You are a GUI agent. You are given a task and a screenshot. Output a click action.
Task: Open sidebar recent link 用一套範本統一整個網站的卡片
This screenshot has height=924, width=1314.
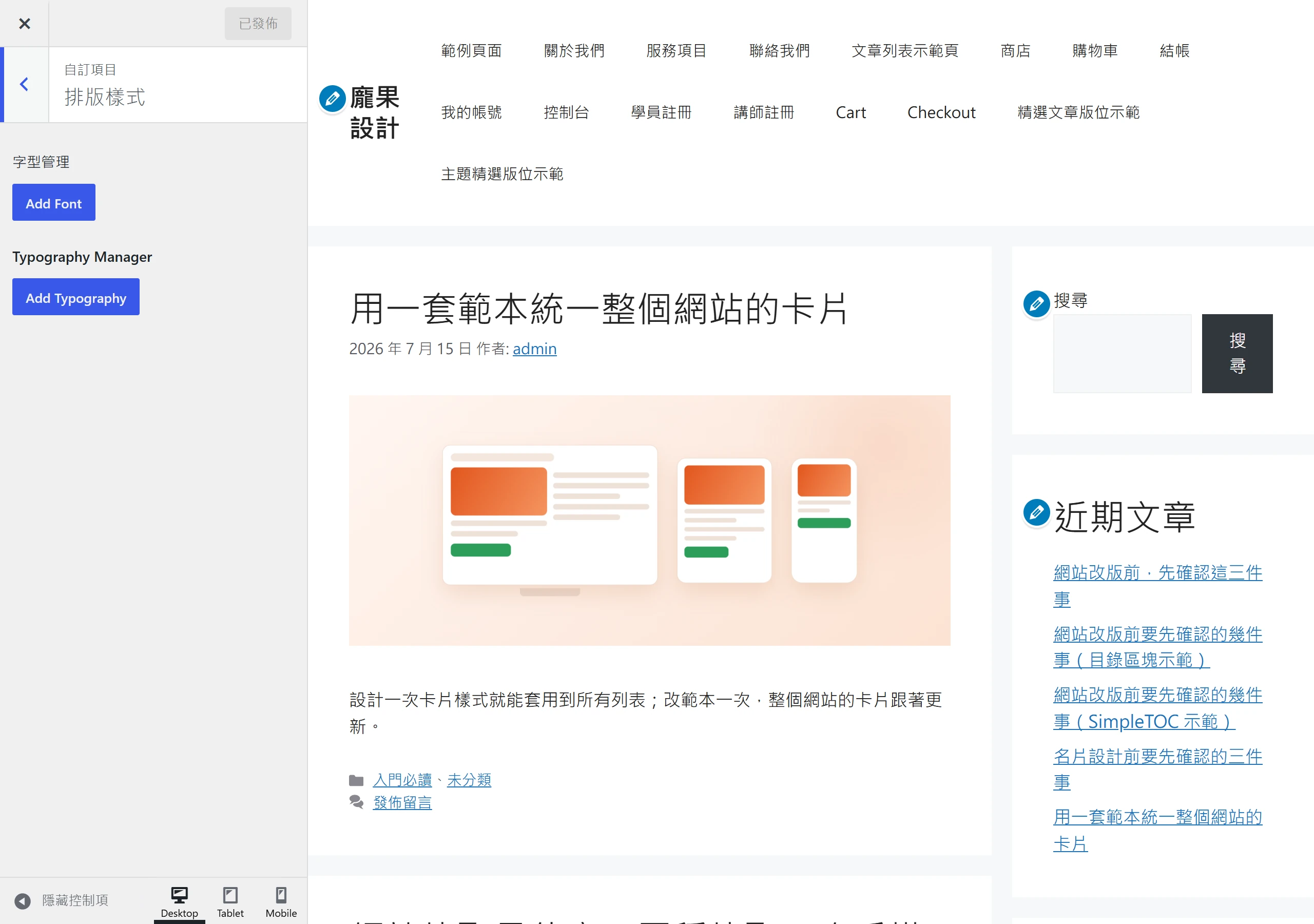1157,830
